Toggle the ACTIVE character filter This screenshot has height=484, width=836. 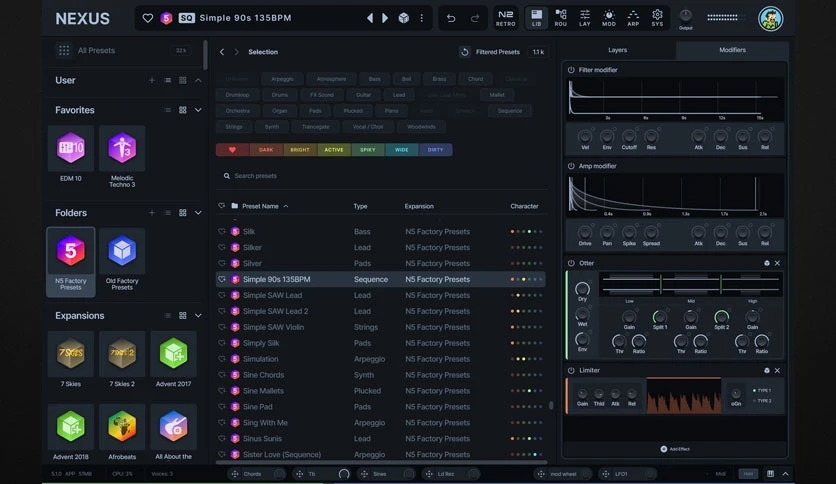tap(334, 150)
